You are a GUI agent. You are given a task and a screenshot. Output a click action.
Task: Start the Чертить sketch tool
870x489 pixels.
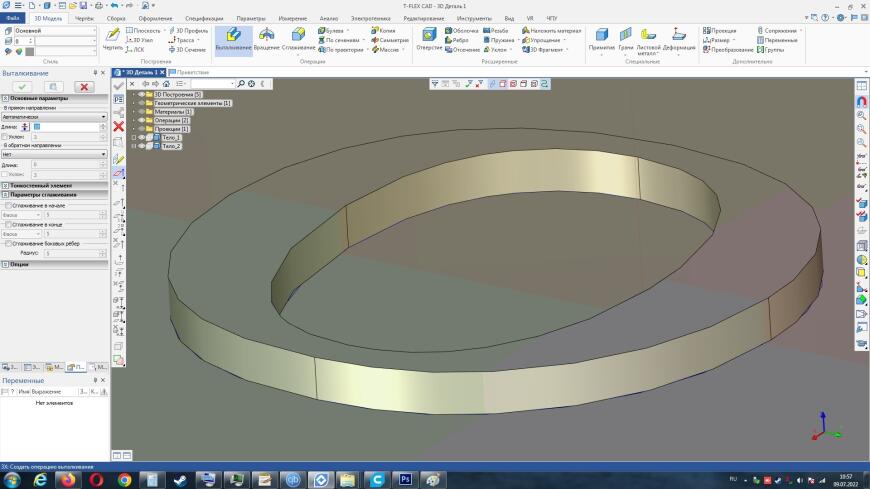tap(113, 39)
